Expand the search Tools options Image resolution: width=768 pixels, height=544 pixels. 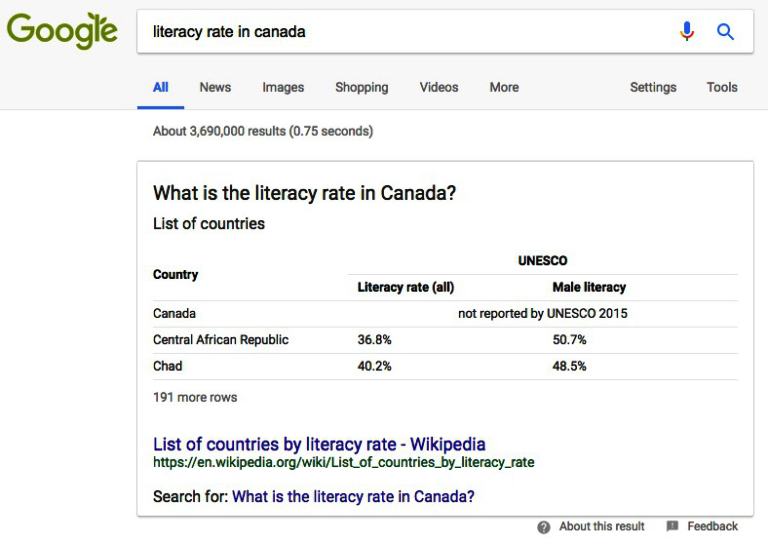pyautogui.click(x=722, y=87)
